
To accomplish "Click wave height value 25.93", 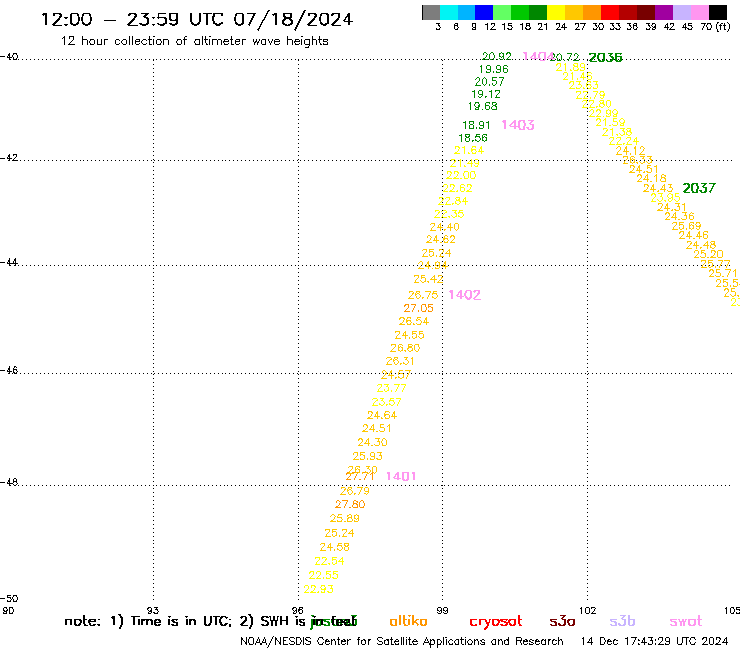I will [x=368, y=456].
